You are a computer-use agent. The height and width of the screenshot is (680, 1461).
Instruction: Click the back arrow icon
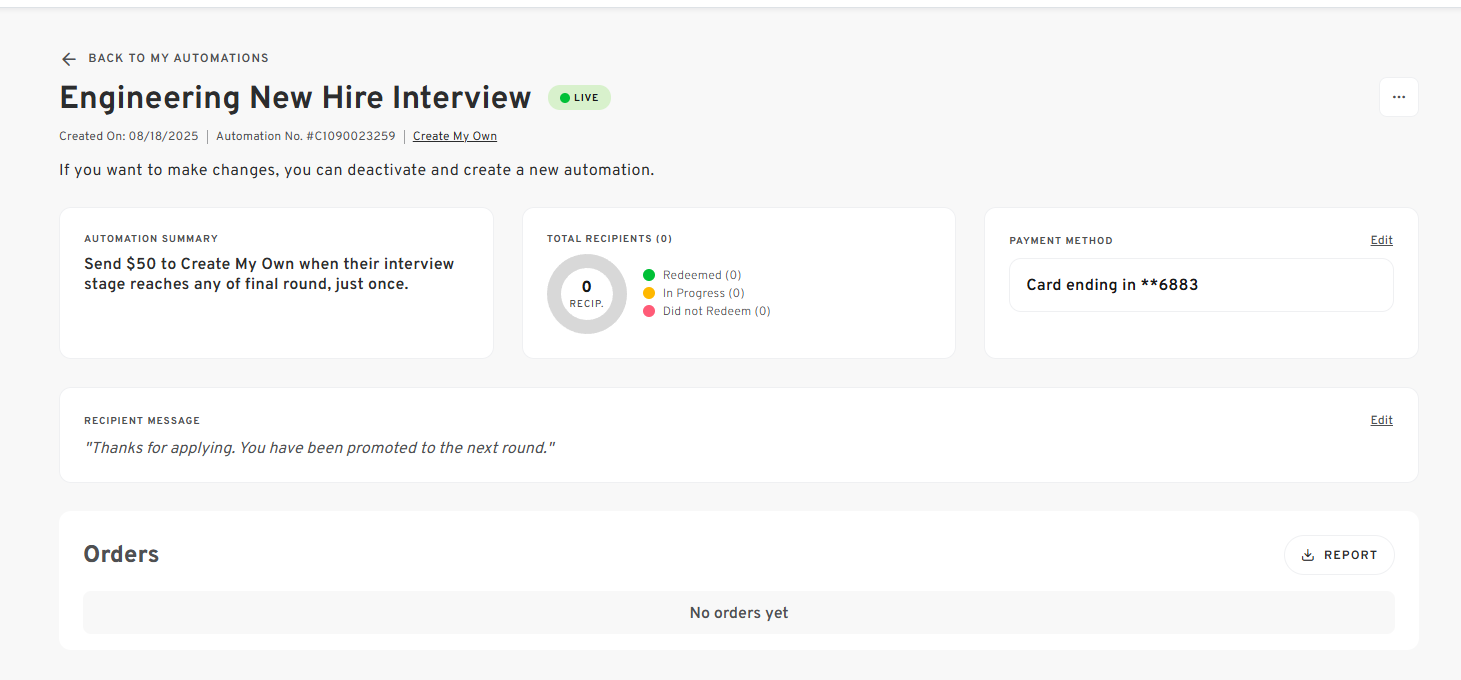[68, 59]
